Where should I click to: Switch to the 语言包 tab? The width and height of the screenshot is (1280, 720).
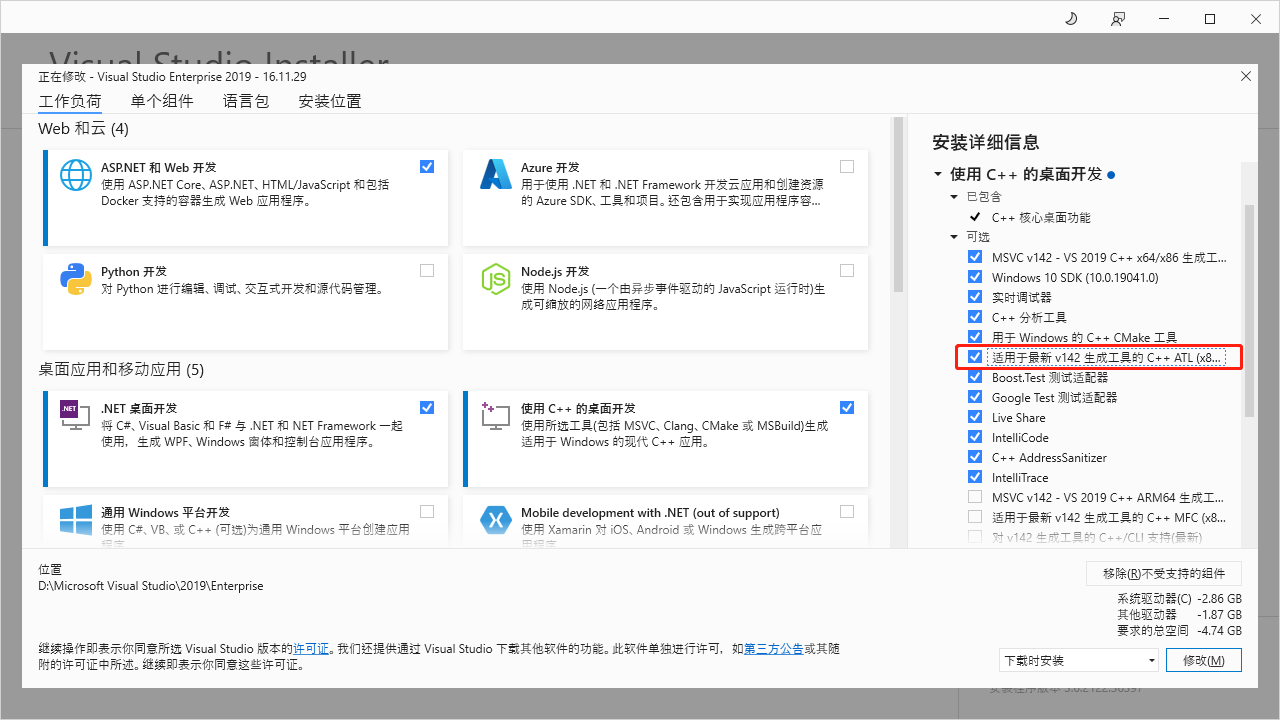click(x=245, y=101)
